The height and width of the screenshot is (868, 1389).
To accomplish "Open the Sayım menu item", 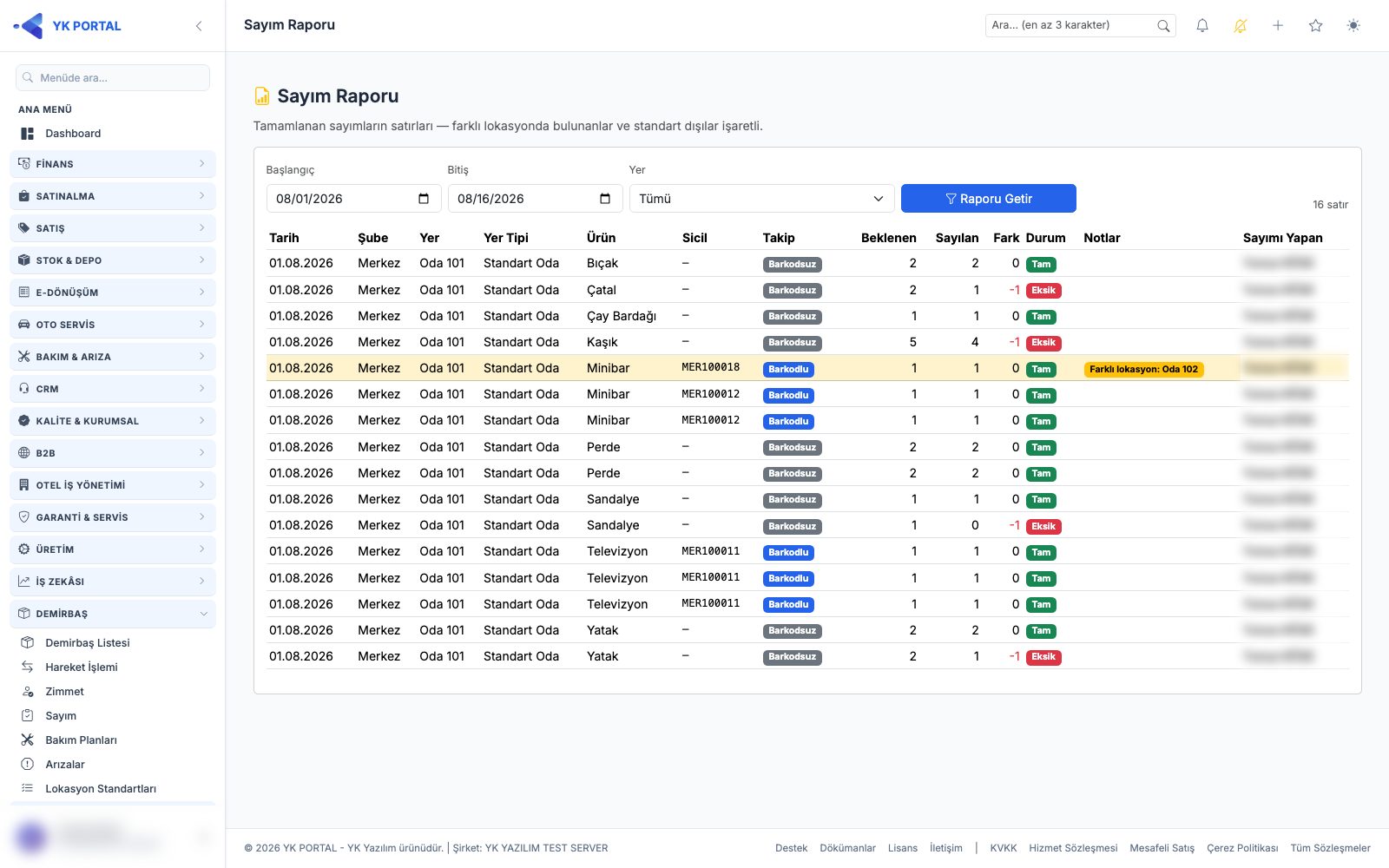I will [60, 716].
